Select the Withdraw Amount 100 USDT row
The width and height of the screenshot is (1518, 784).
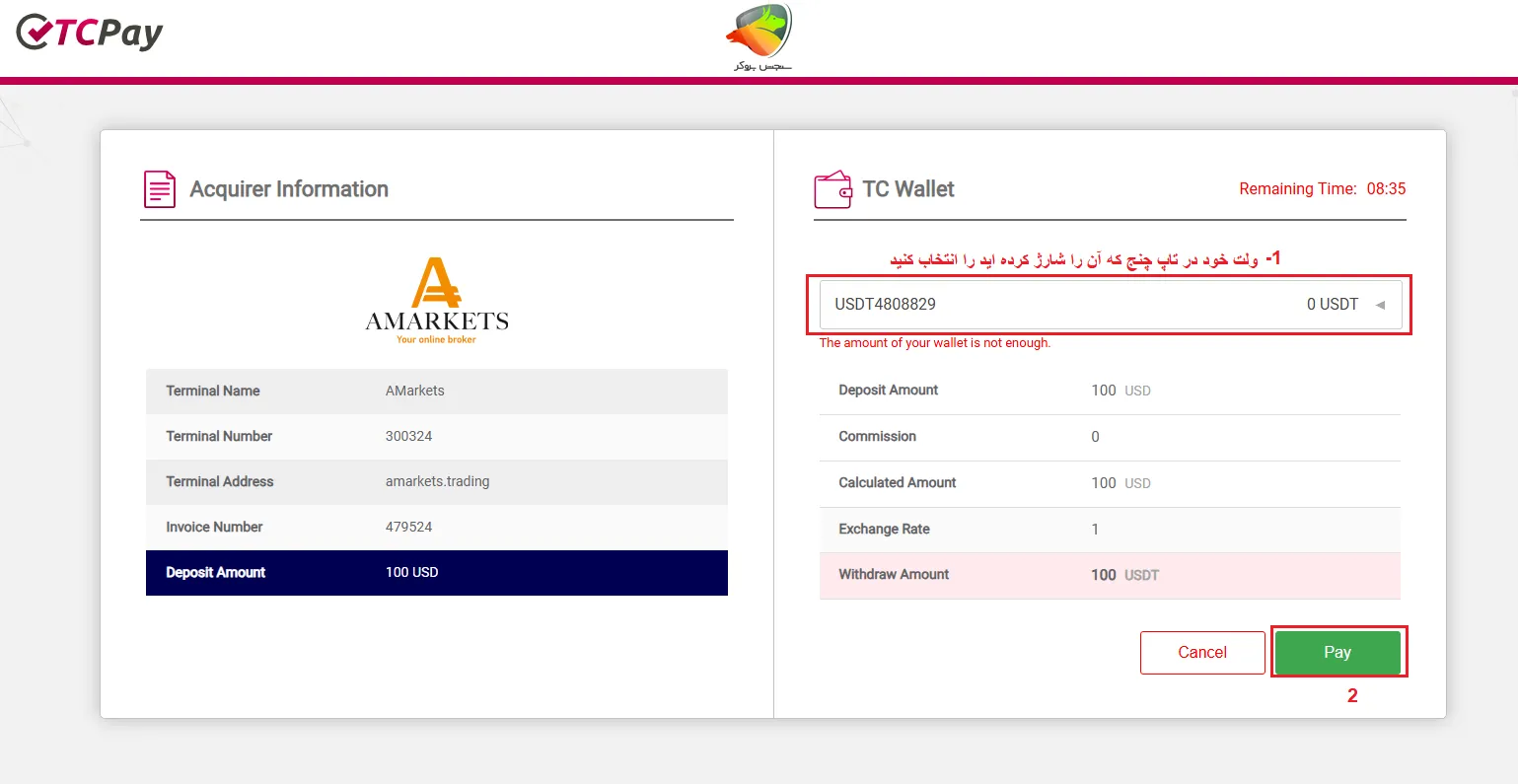(1109, 574)
